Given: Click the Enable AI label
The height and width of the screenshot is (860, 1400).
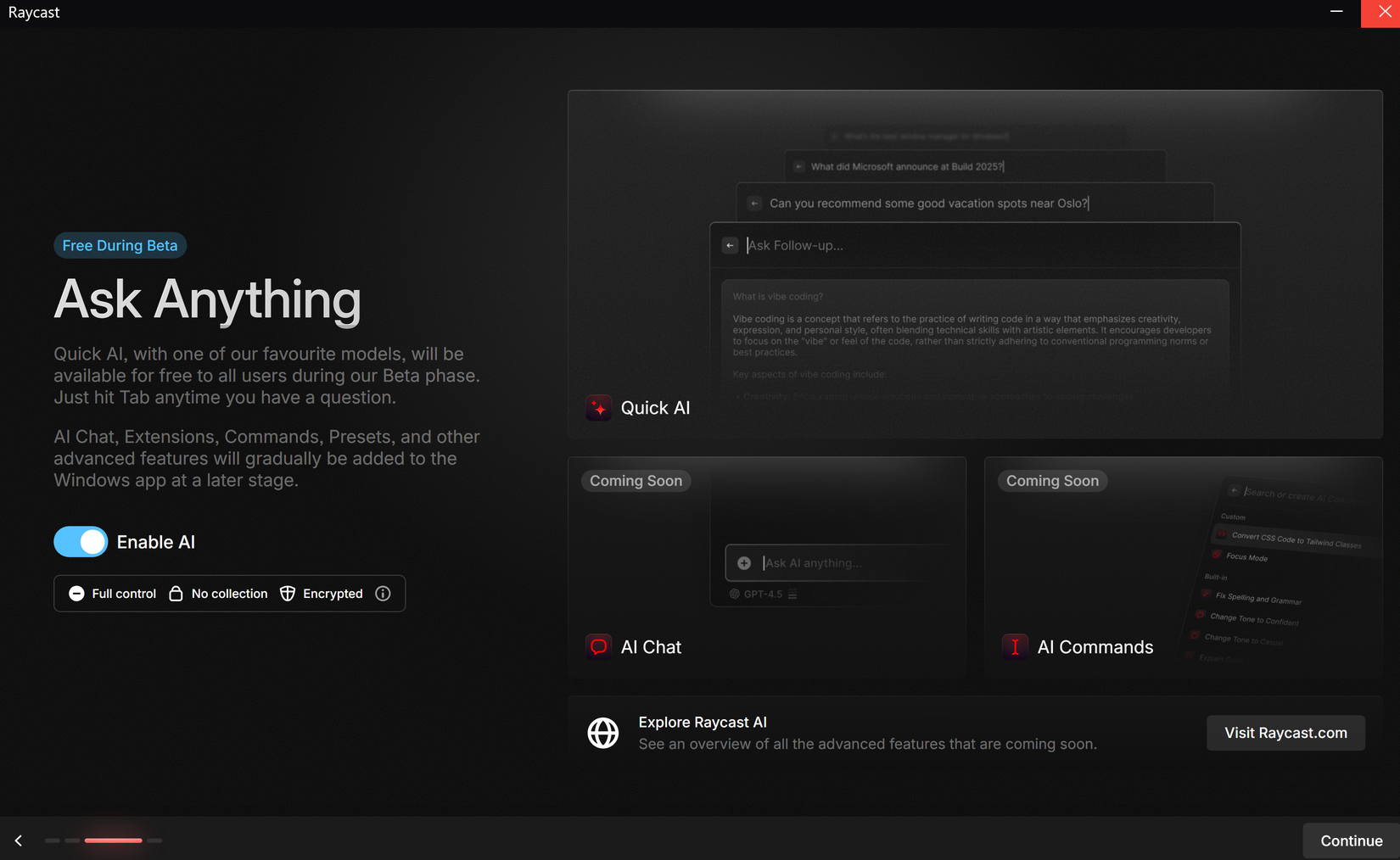Looking at the screenshot, I should coord(156,542).
